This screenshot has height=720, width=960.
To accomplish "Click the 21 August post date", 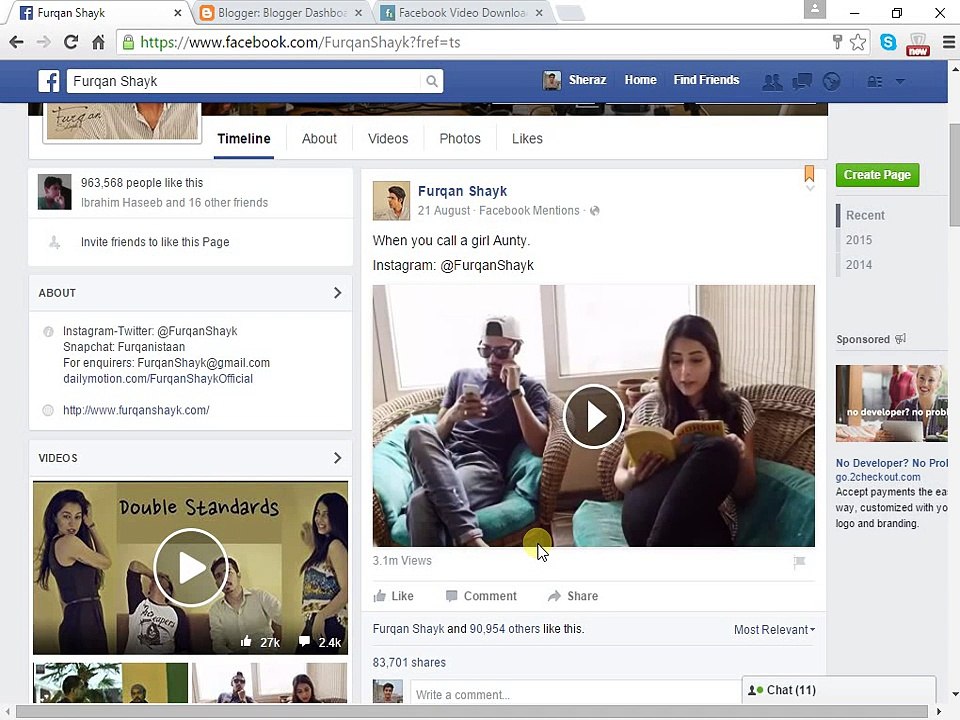I will [444, 211].
